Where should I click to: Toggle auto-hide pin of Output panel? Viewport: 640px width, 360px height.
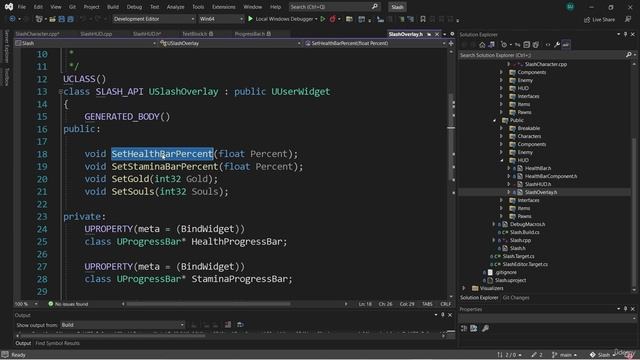(x=443, y=315)
